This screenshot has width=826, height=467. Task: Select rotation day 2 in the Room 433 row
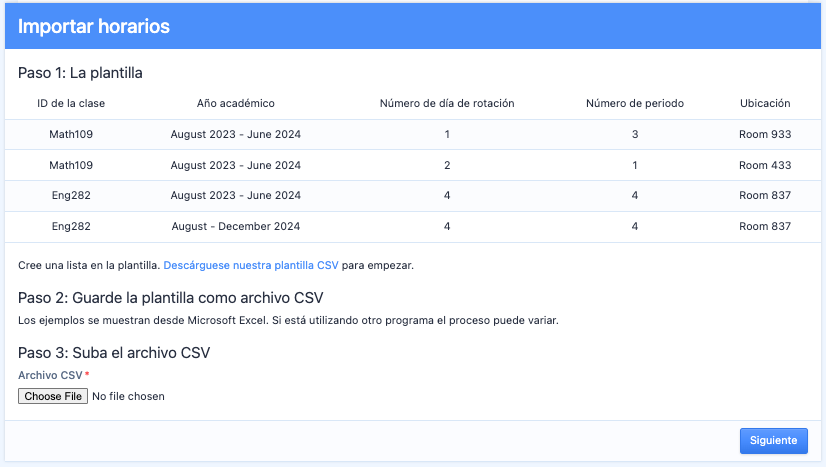[x=447, y=165]
